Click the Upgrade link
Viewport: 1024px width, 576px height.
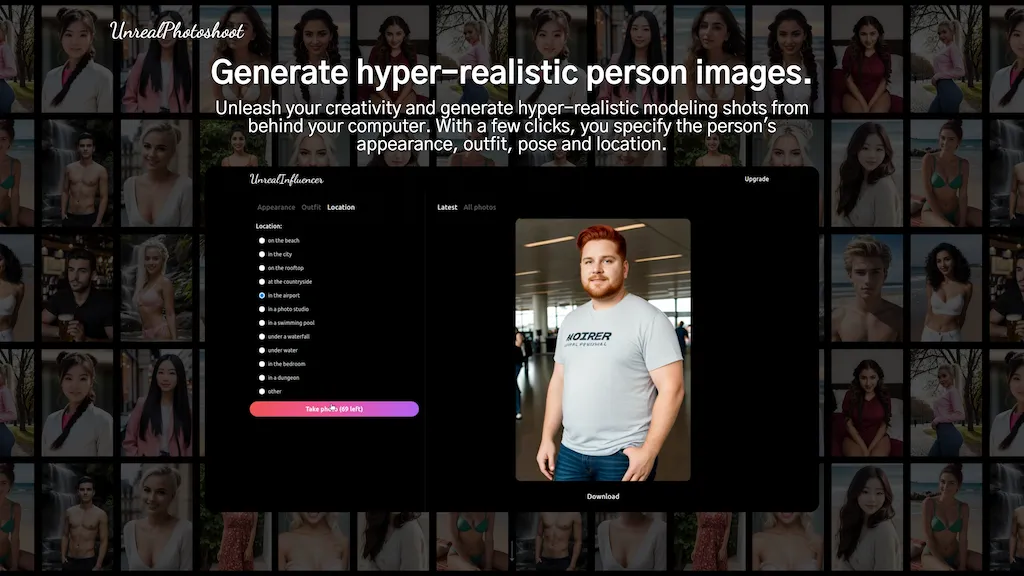(x=756, y=179)
